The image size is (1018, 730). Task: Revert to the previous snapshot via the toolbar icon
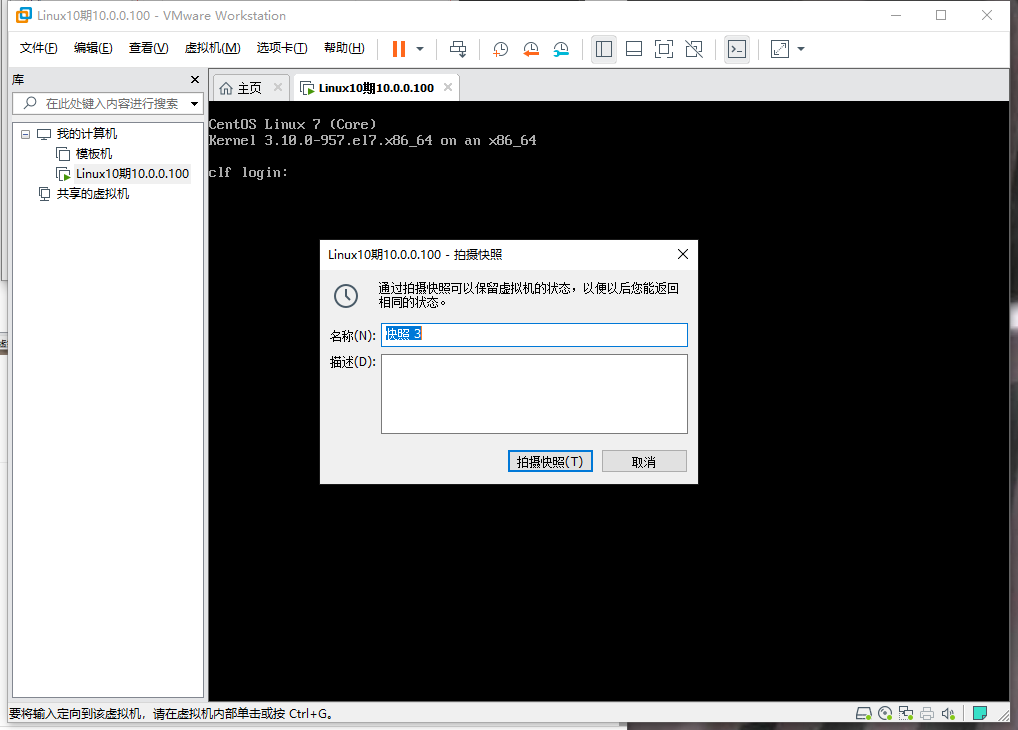530,49
